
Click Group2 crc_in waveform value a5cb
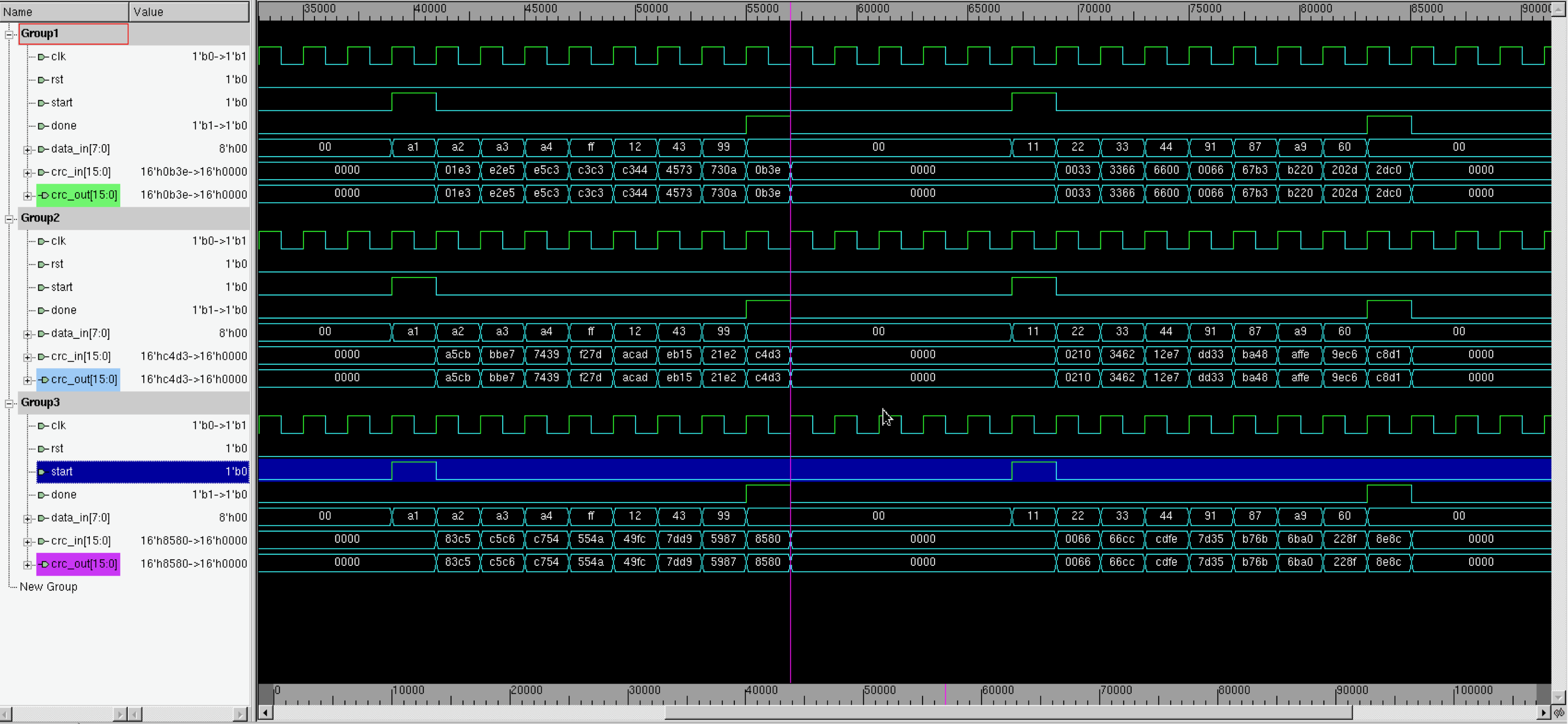point(458,355)
